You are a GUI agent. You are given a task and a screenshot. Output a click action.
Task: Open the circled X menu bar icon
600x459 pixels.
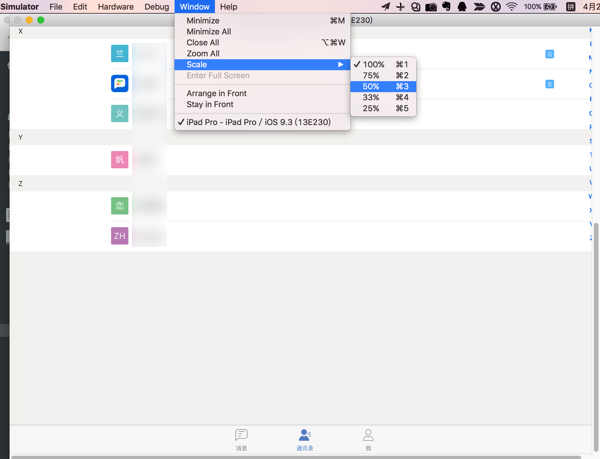[496, 7]
